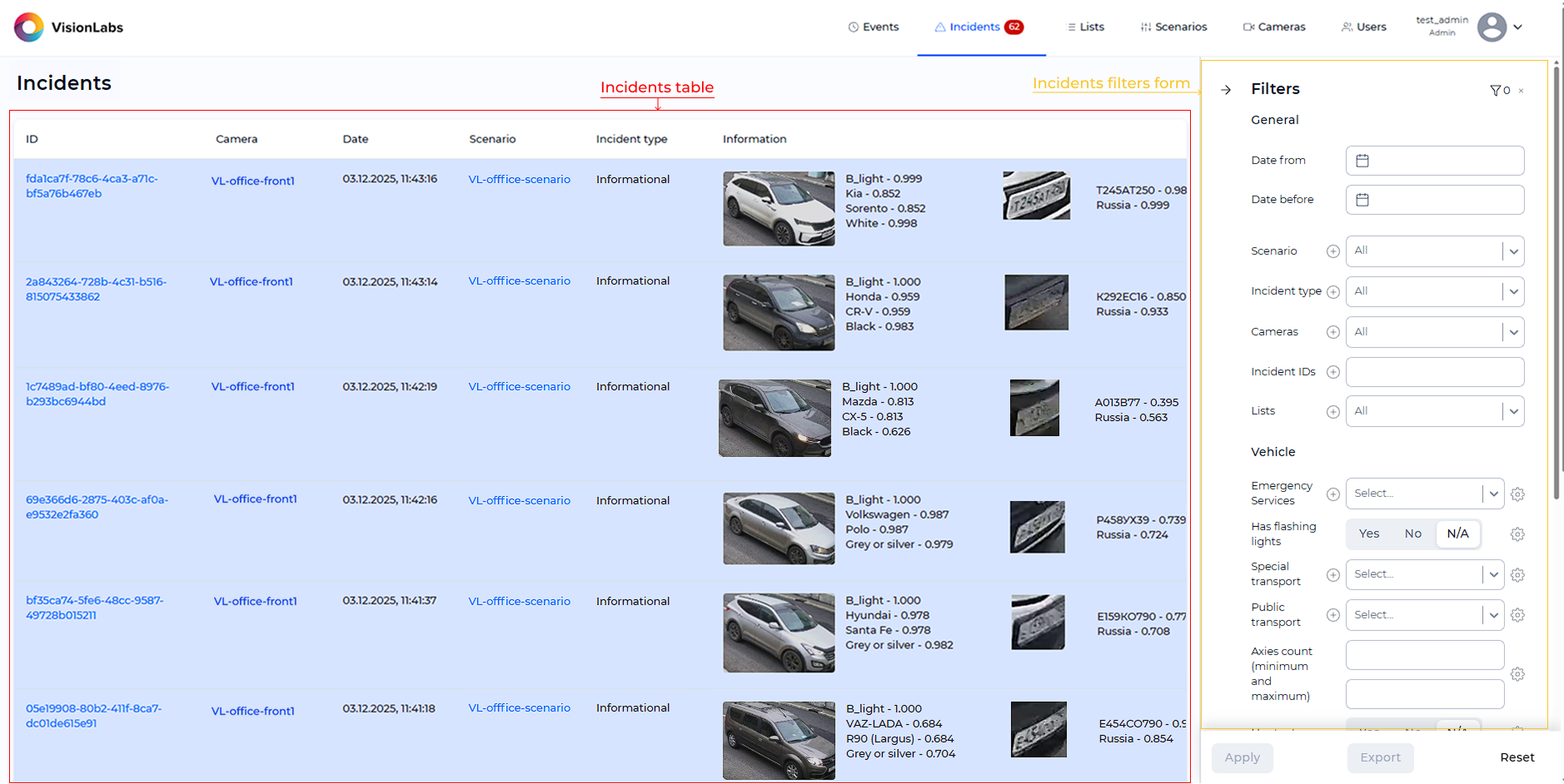Viewport: 1564px width, 784px height.
Task: Click plus icon beside Incident IDs
Action: pos(1332,372)
